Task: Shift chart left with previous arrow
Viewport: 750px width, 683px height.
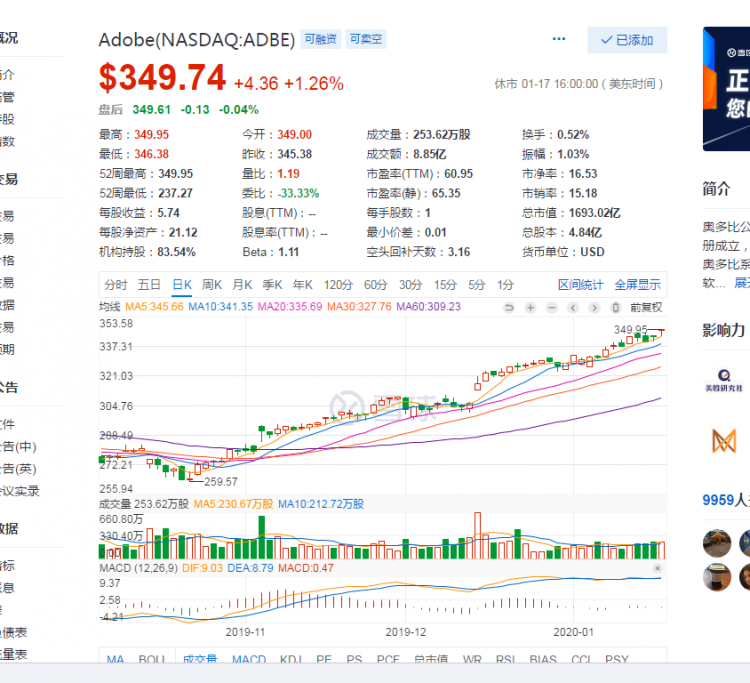Action: [573, 308]
